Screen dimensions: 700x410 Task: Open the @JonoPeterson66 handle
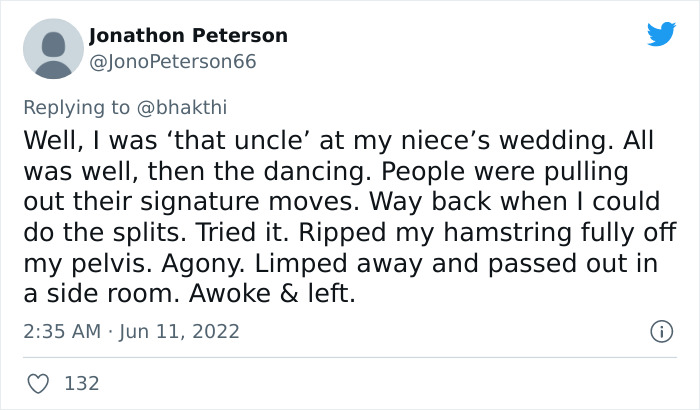coord(172,62)
